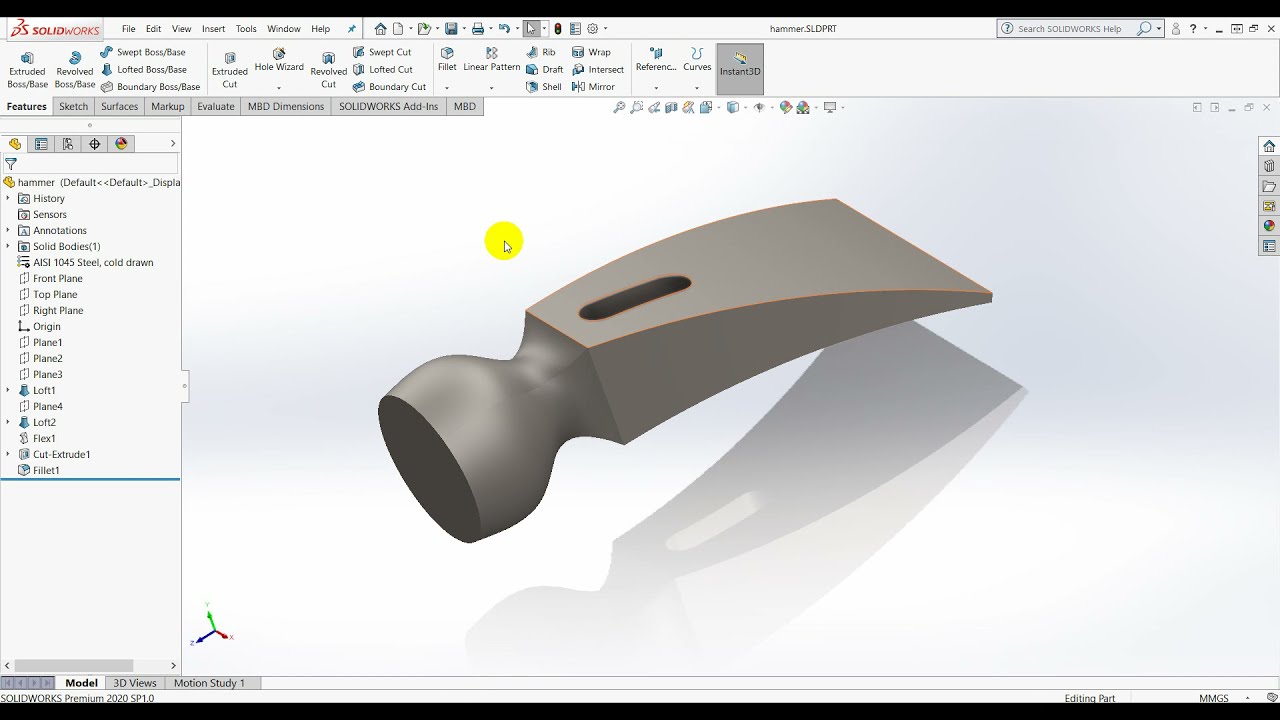1280x720 pixels.
Task: Select the Lofted Cut command
Action: pos(383,69)
